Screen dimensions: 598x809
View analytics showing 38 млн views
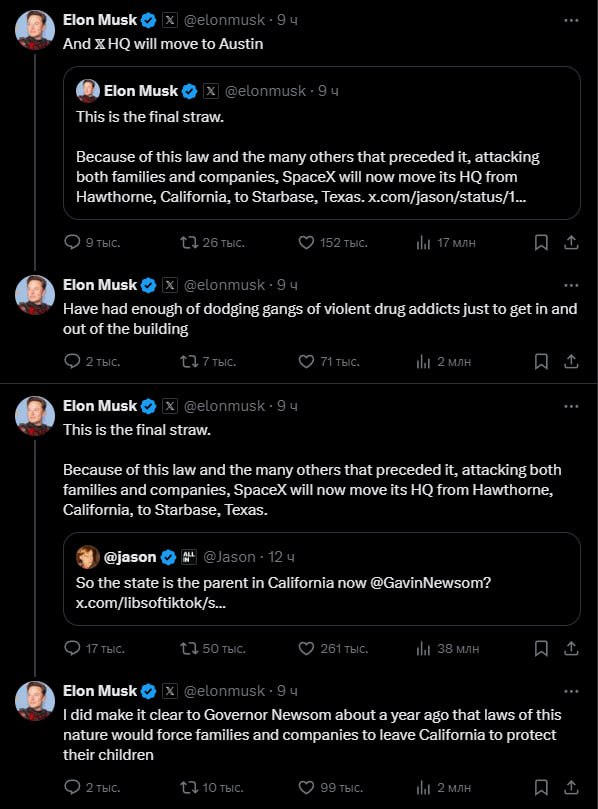point(447,648)
